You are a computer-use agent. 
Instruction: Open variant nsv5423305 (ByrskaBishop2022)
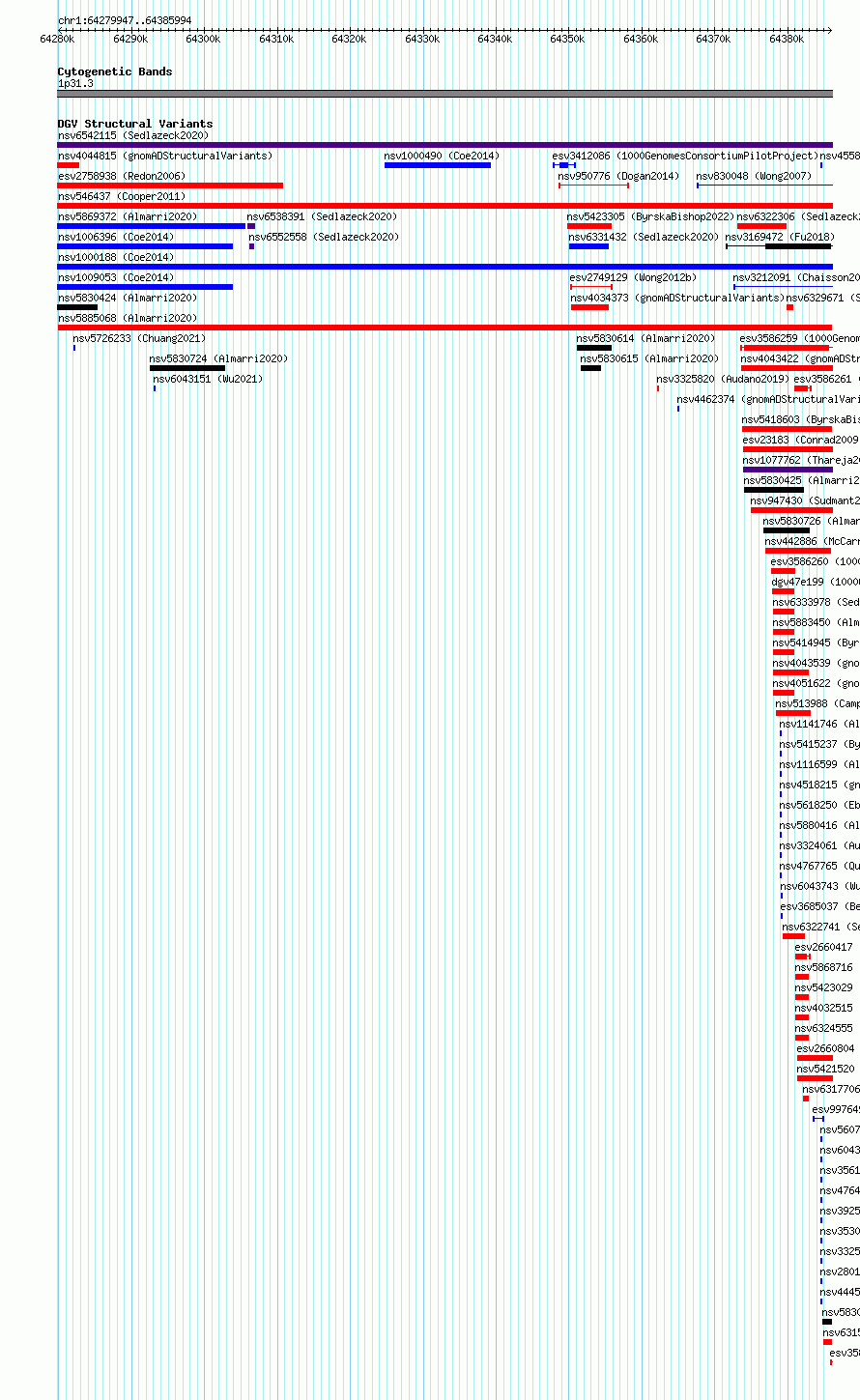(x=650, y=216)
